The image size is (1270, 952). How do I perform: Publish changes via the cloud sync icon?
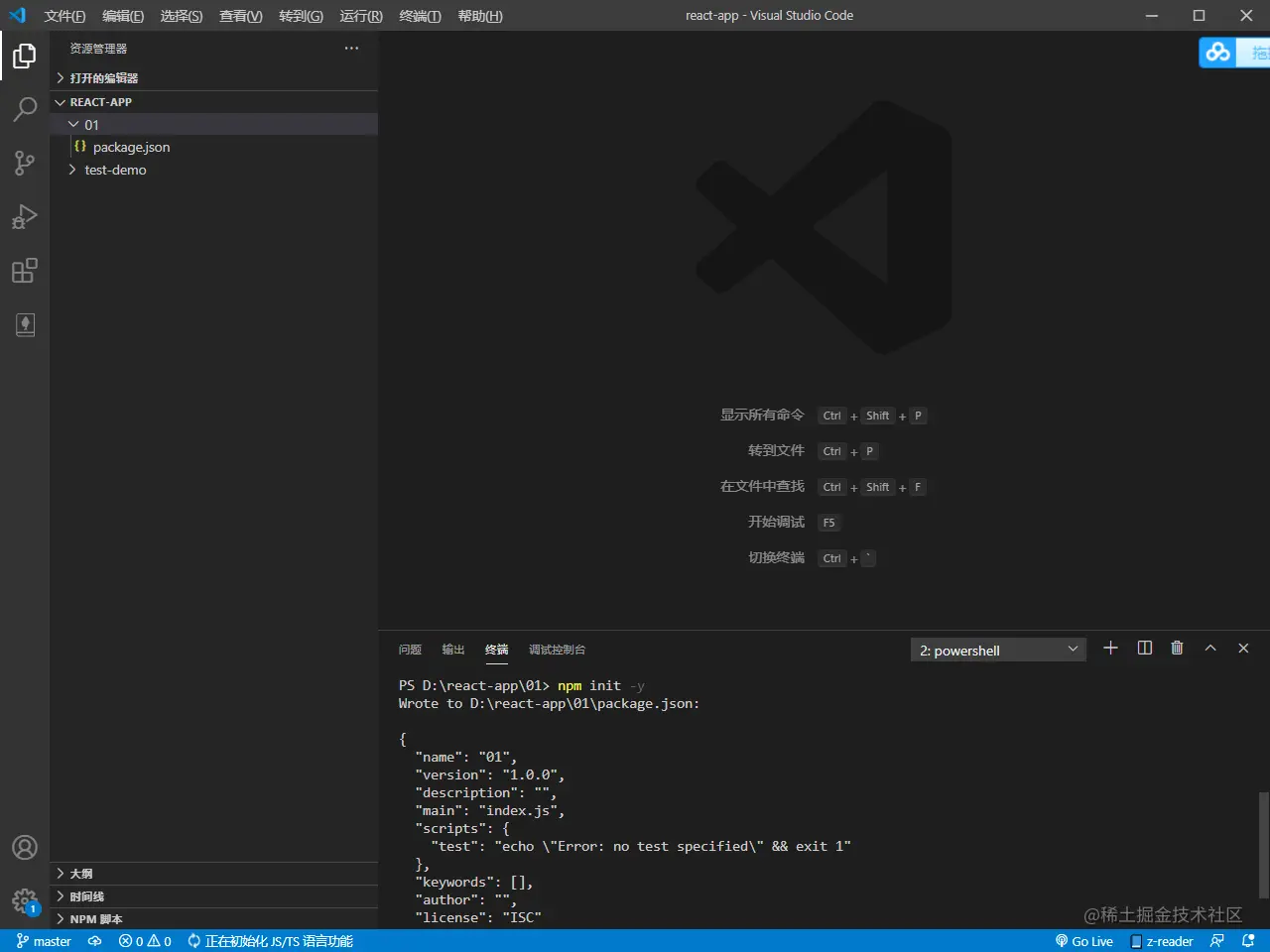95,941
